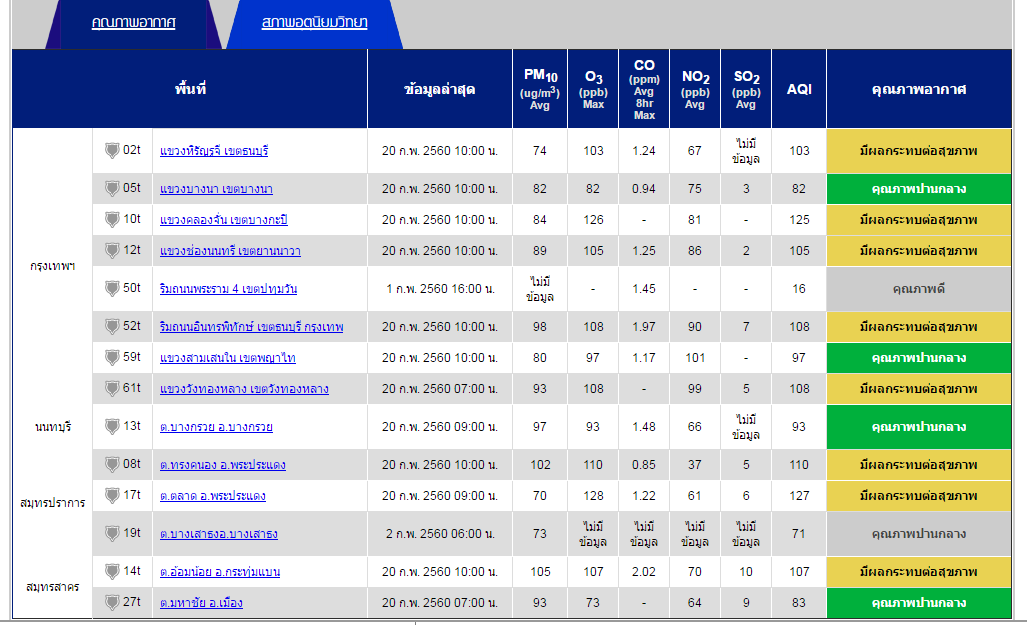Viewport: 1027px width, 625px height.
Task: Select green air quality status for station 13t
Action: [x=919, y=426]
